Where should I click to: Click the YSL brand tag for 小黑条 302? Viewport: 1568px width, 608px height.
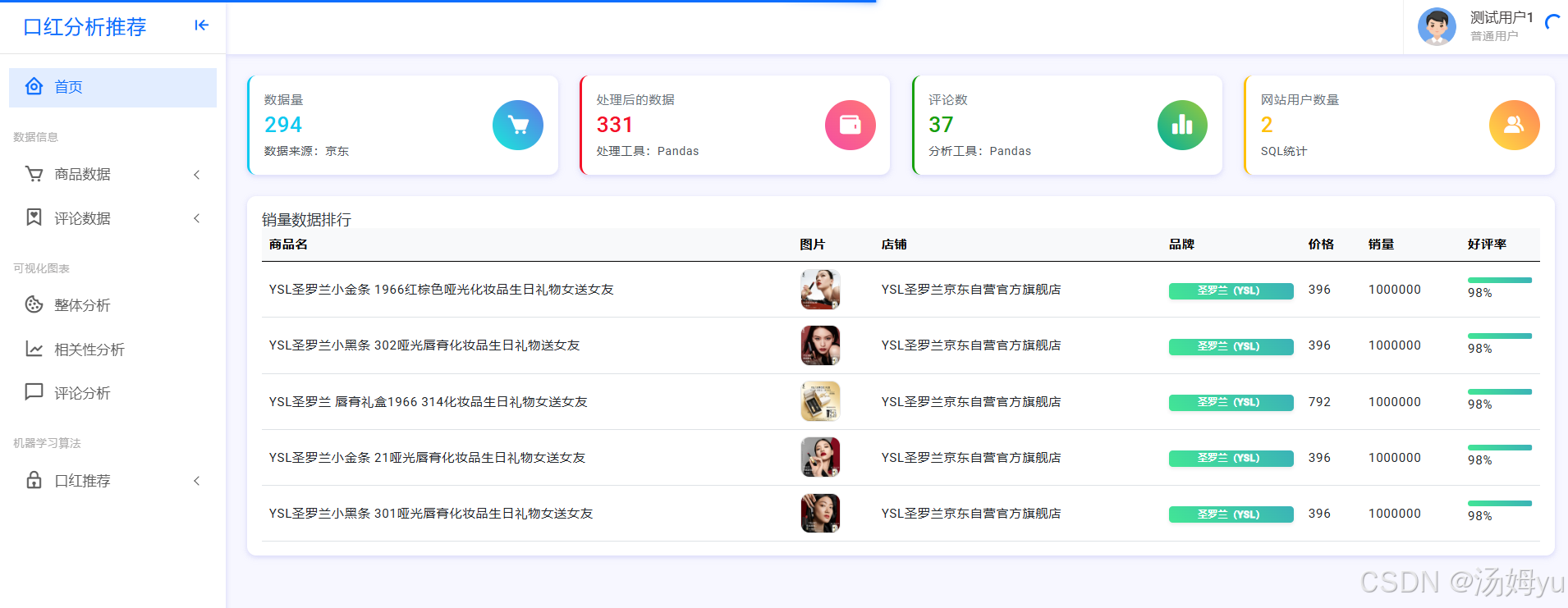1231,346
